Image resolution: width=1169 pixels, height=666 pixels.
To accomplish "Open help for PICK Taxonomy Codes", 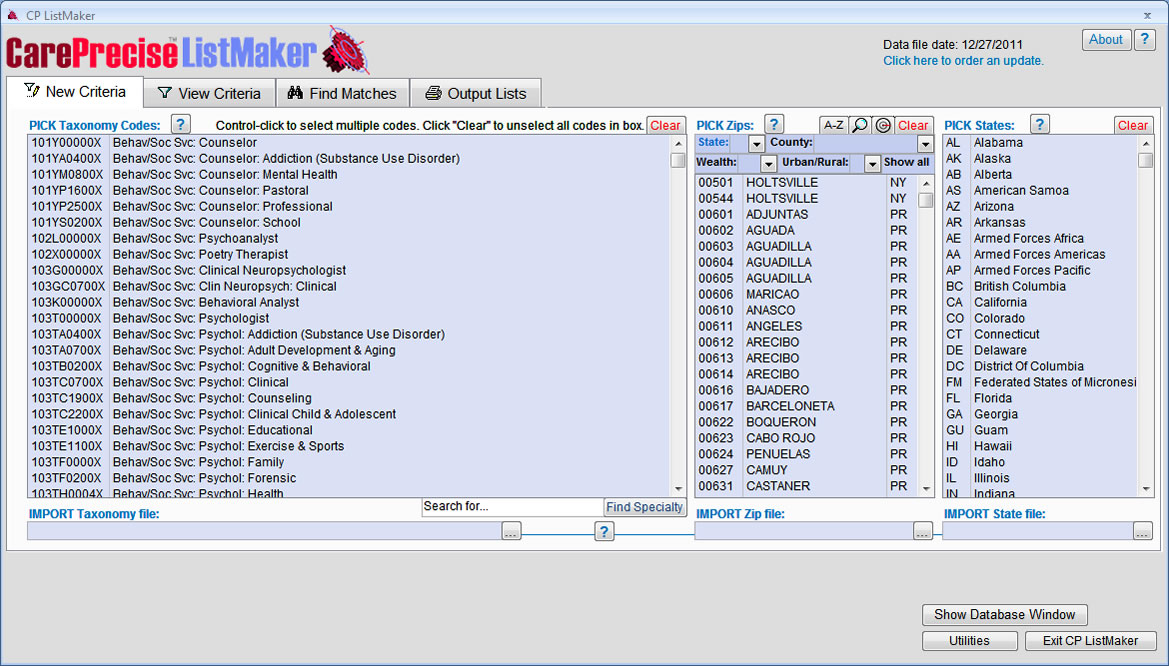I will 180,125.
